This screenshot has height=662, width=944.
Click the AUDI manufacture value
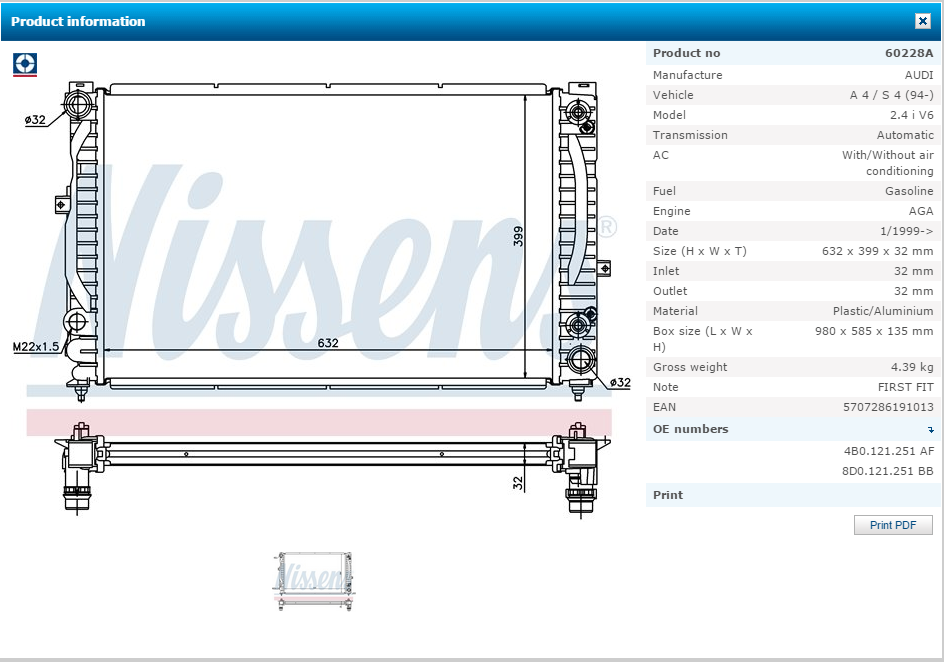click(919, 75)
